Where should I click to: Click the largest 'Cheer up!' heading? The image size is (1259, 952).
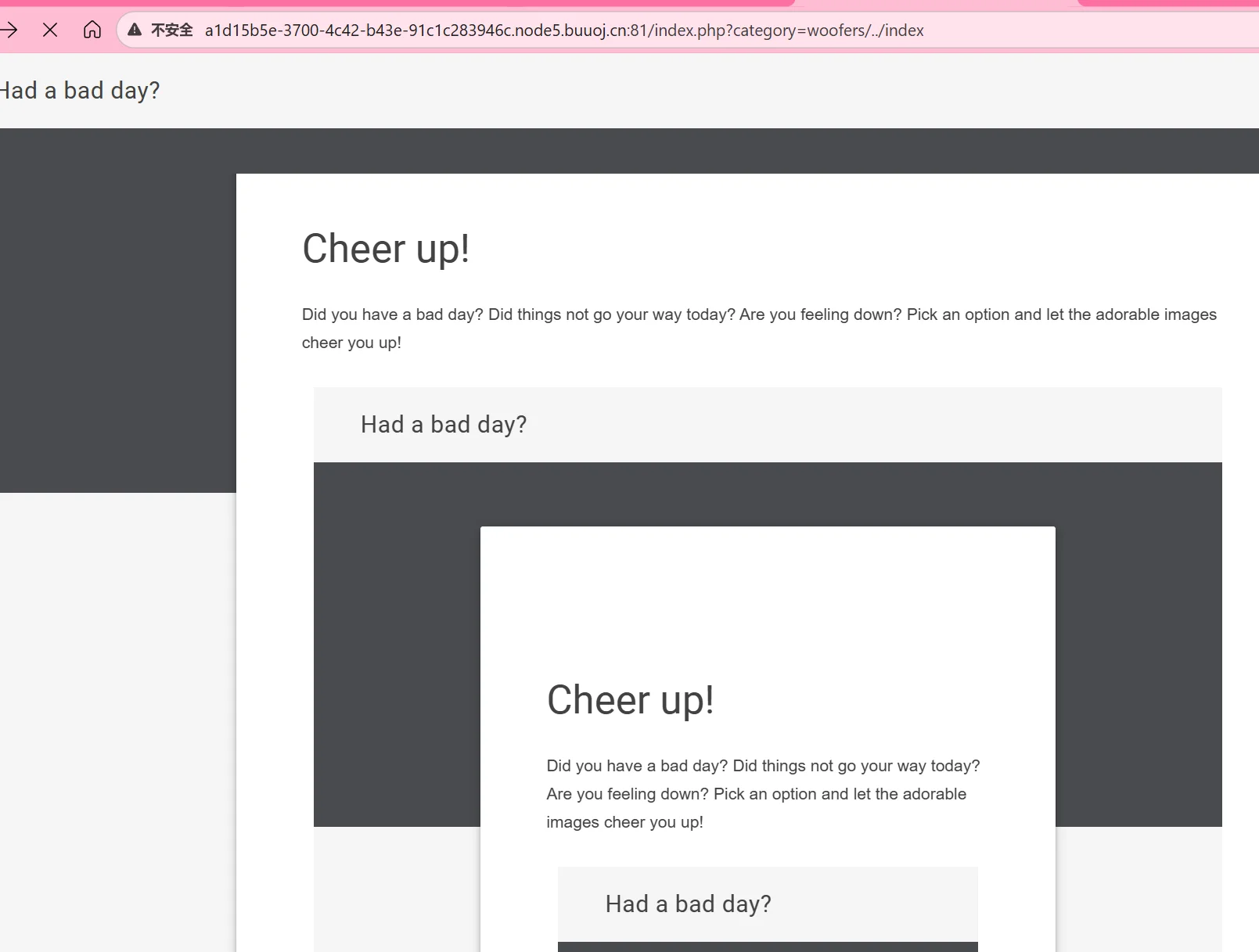pos(386,250)
